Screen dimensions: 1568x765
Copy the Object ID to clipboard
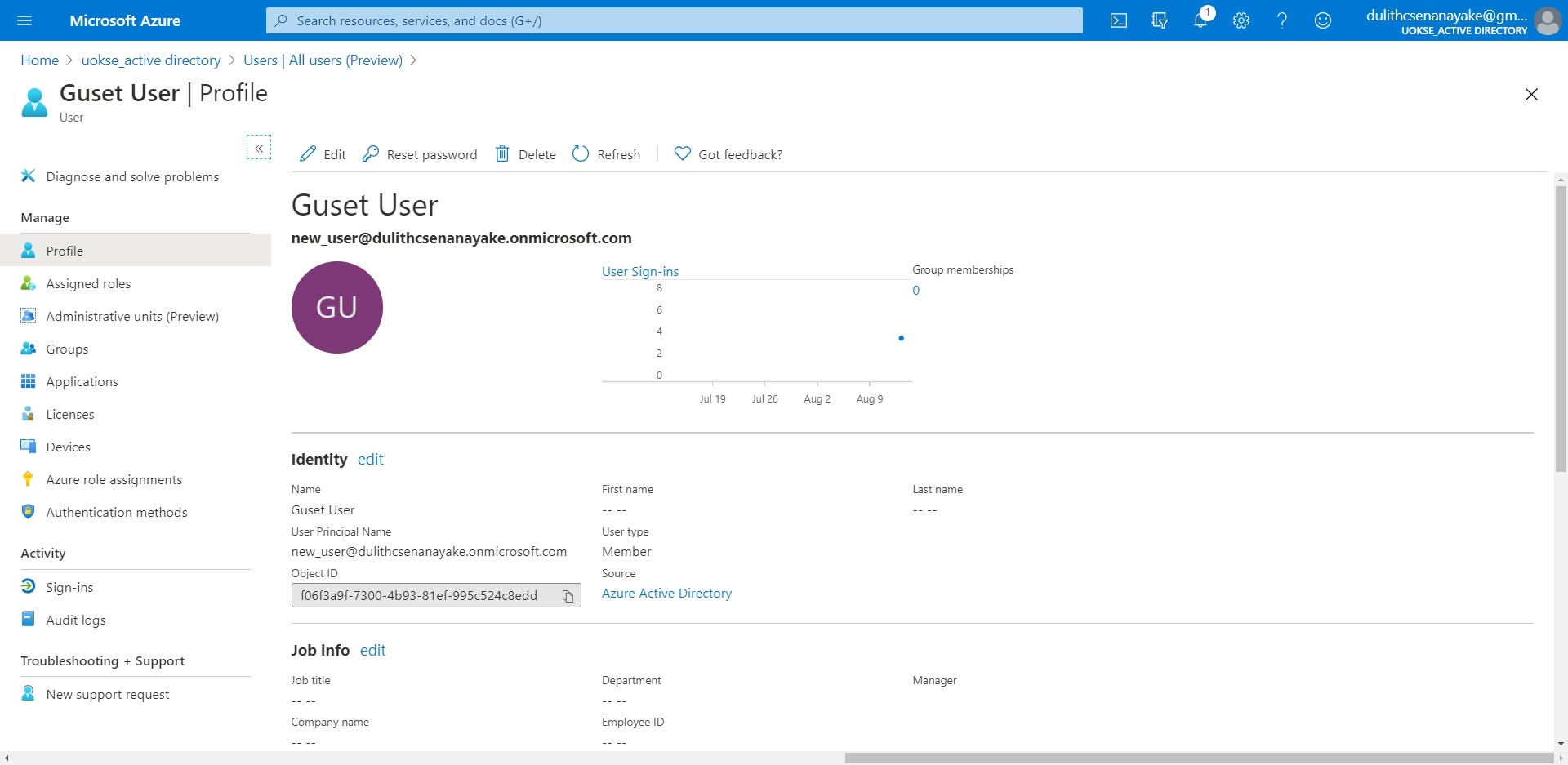click(x=568, y=596)
